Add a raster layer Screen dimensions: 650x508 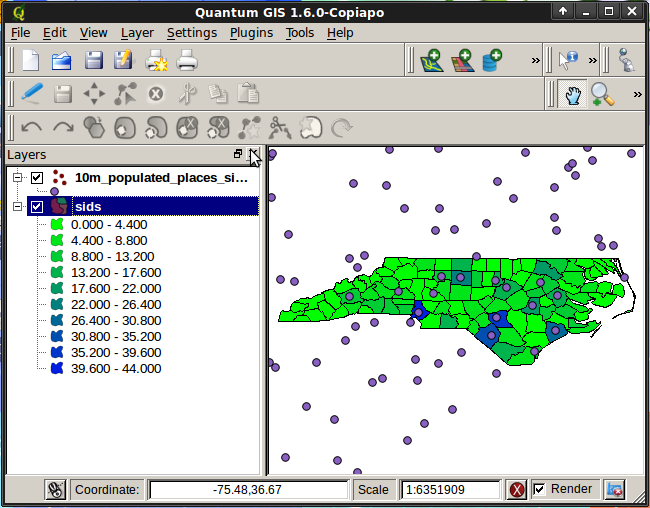tap(462, 61)
